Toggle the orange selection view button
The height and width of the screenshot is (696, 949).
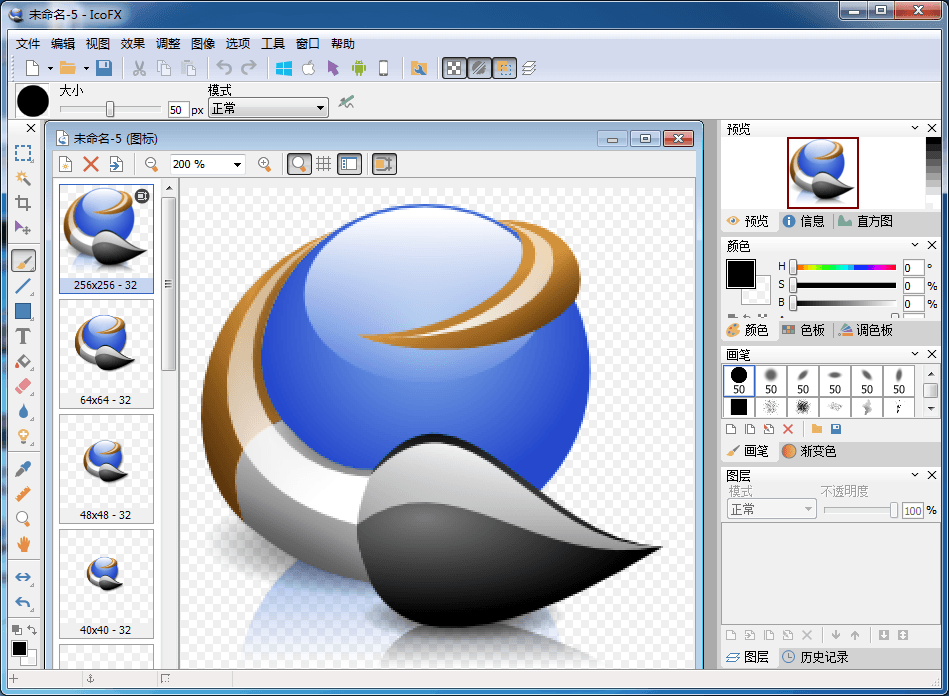tap(504, 68)
